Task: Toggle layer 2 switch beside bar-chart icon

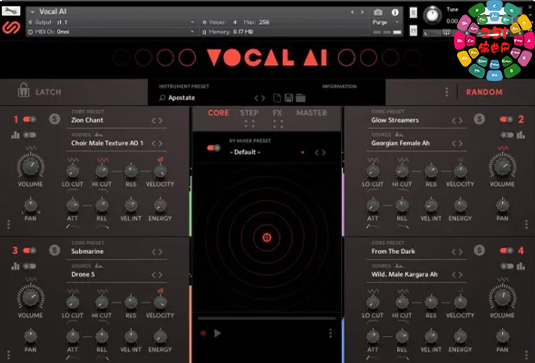Action: (507, 135)
